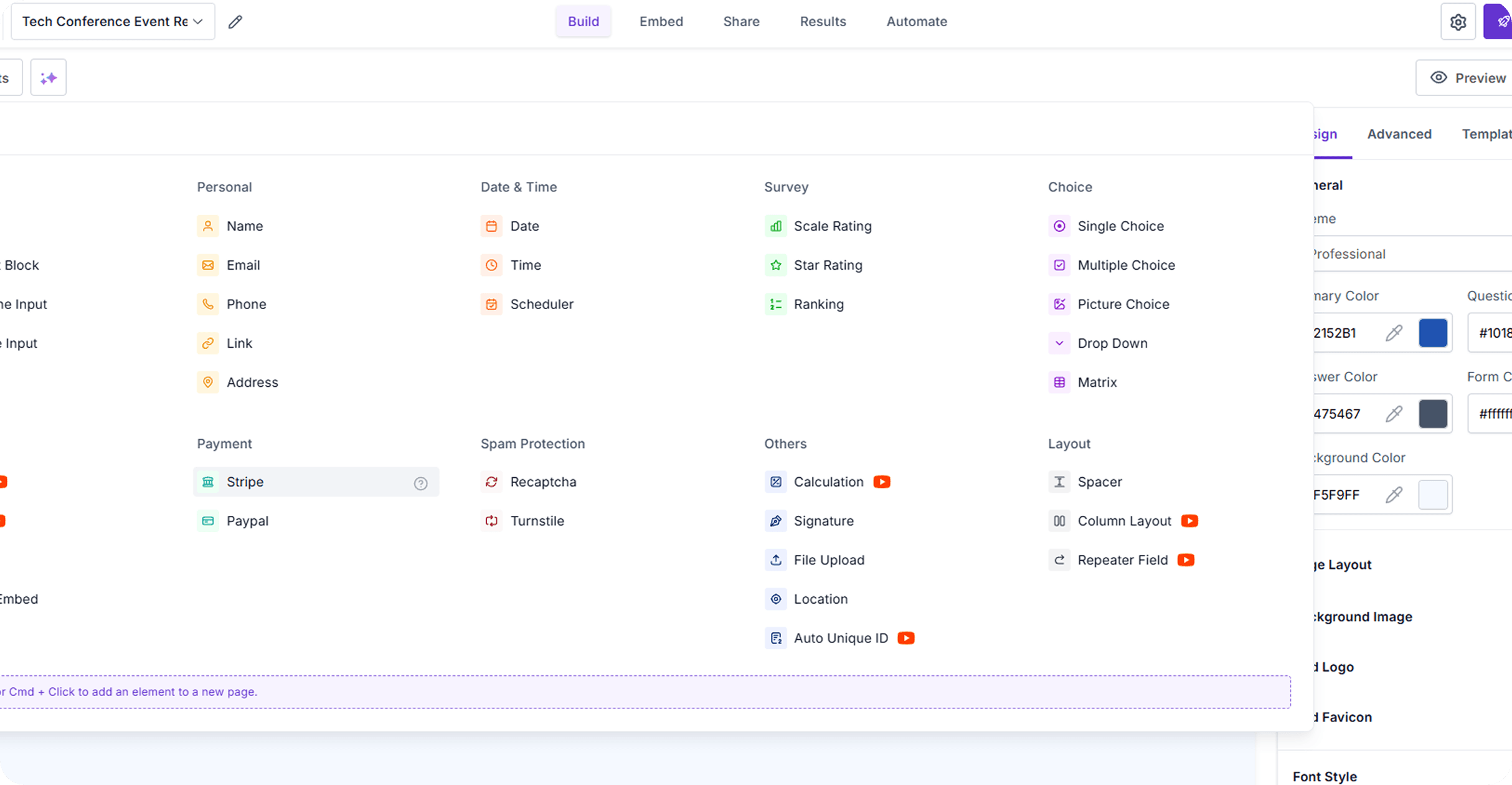This screenshot has width=1512, height=785.
Task: Click the Star Rating element icon
Action: [x=775, y=265]
